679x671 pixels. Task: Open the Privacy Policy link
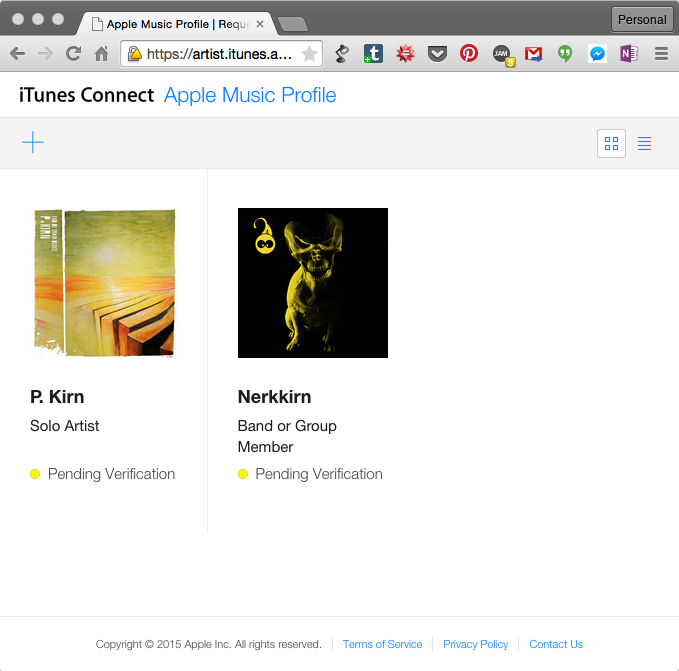[x=475, y=644]
